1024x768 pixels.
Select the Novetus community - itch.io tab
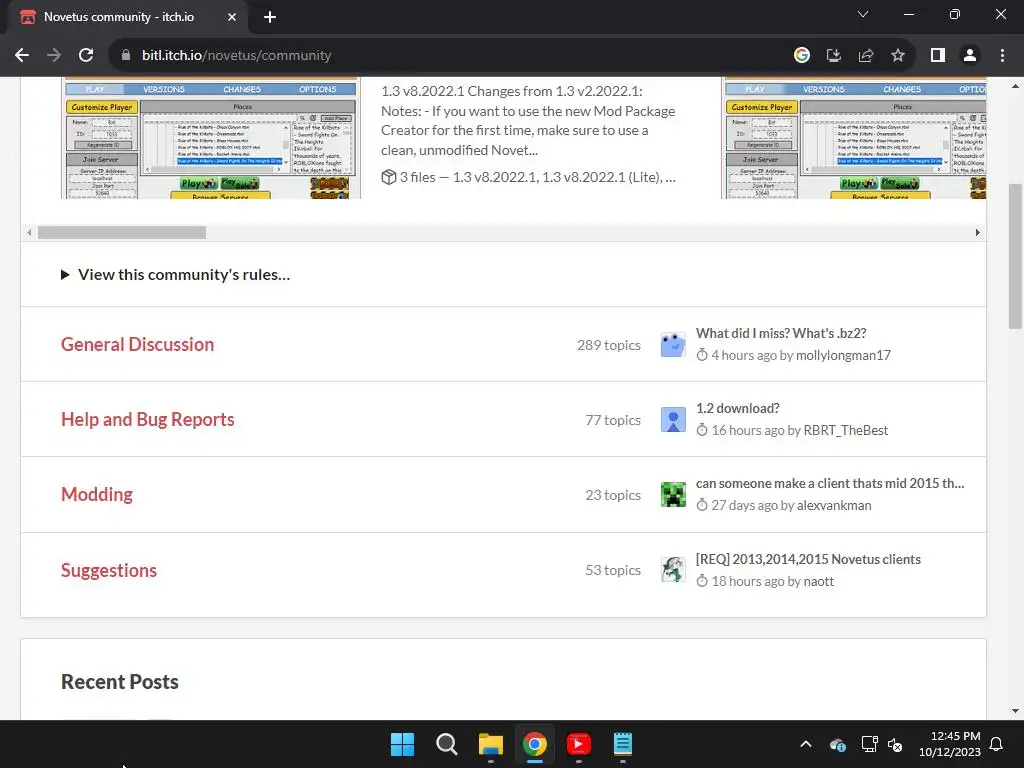(127, 18)
